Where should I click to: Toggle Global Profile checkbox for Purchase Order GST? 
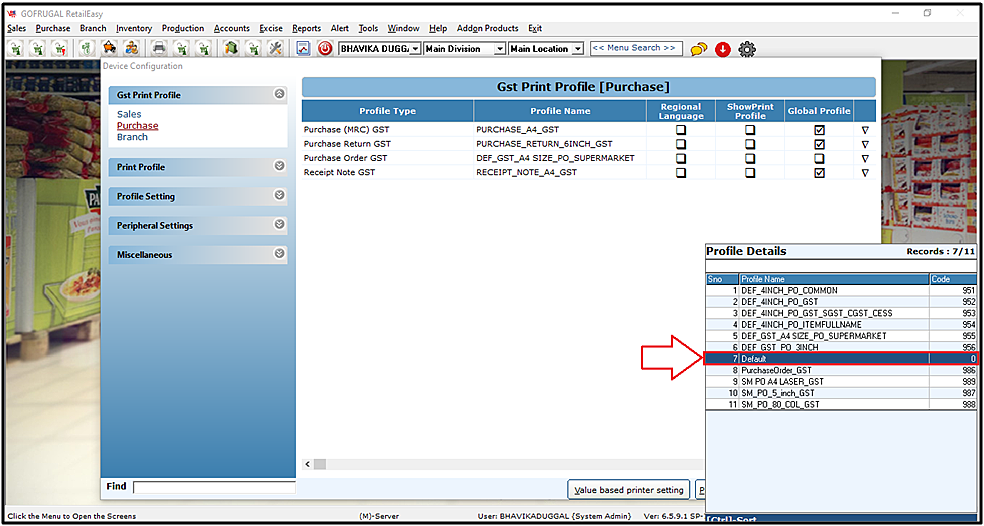pos(819,158)
